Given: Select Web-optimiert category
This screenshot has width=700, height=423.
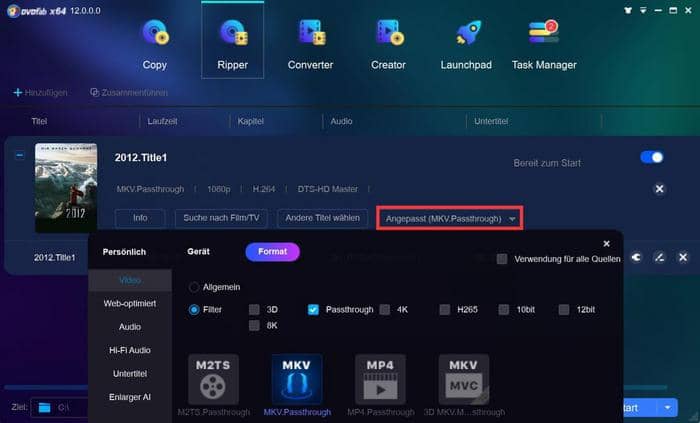Looking at the screenshot, I should click(x=130, y=303).
